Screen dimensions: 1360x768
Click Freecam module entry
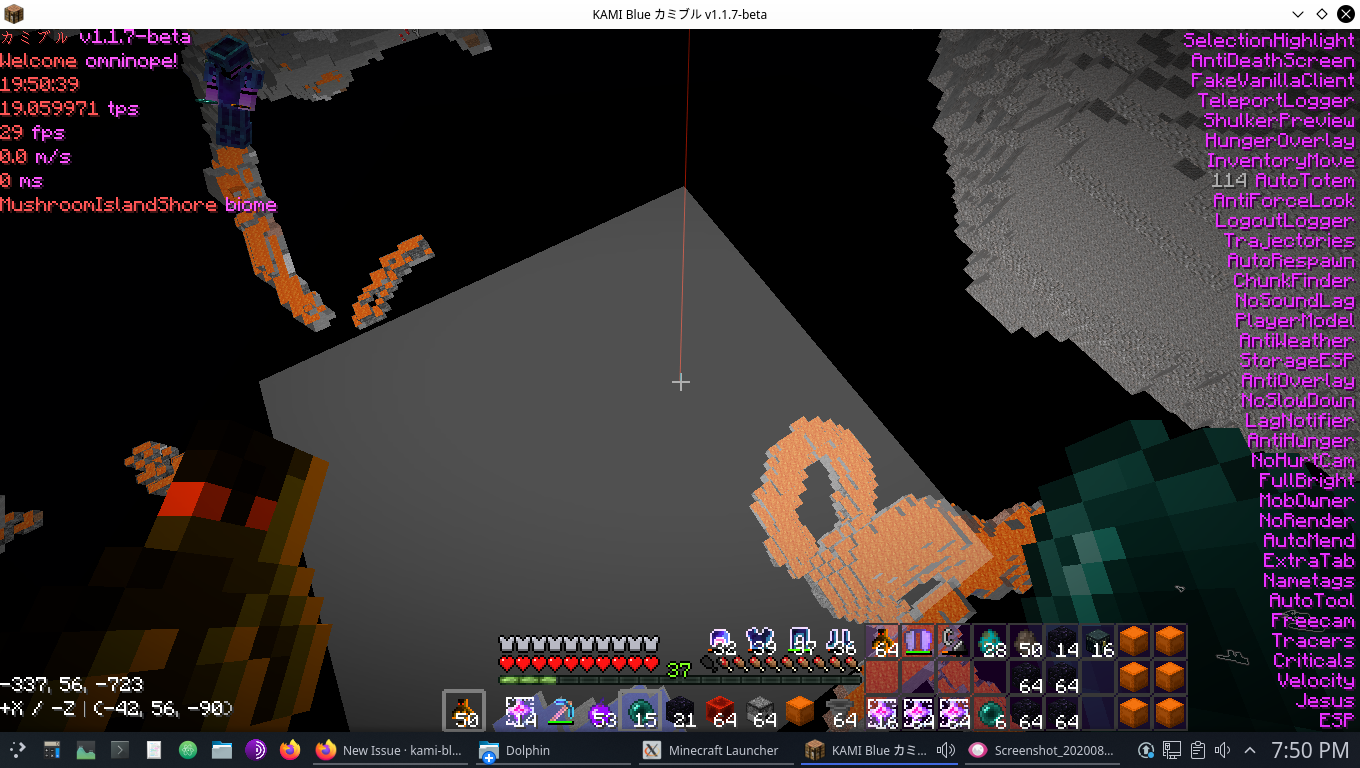pos(1313,621)
